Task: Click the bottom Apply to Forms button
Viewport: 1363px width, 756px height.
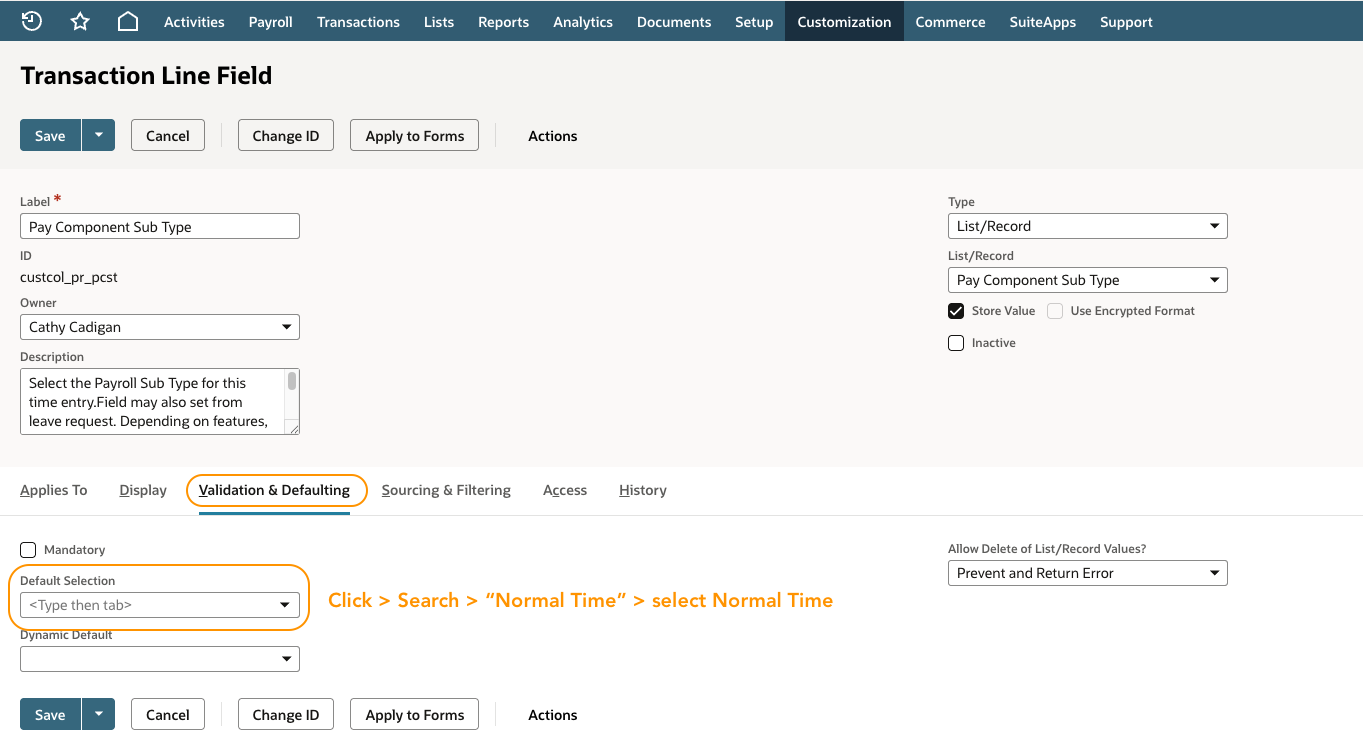Action: 415,714
